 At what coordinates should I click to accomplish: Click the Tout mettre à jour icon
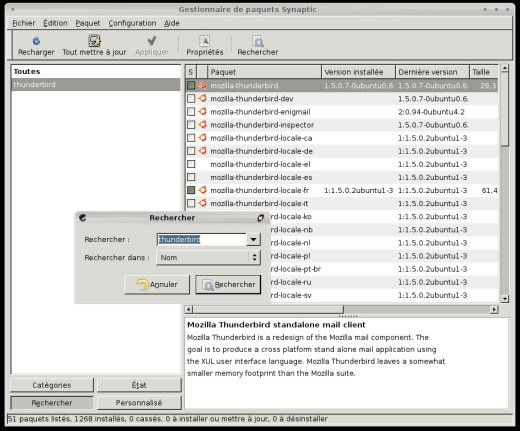coord(94,41)
